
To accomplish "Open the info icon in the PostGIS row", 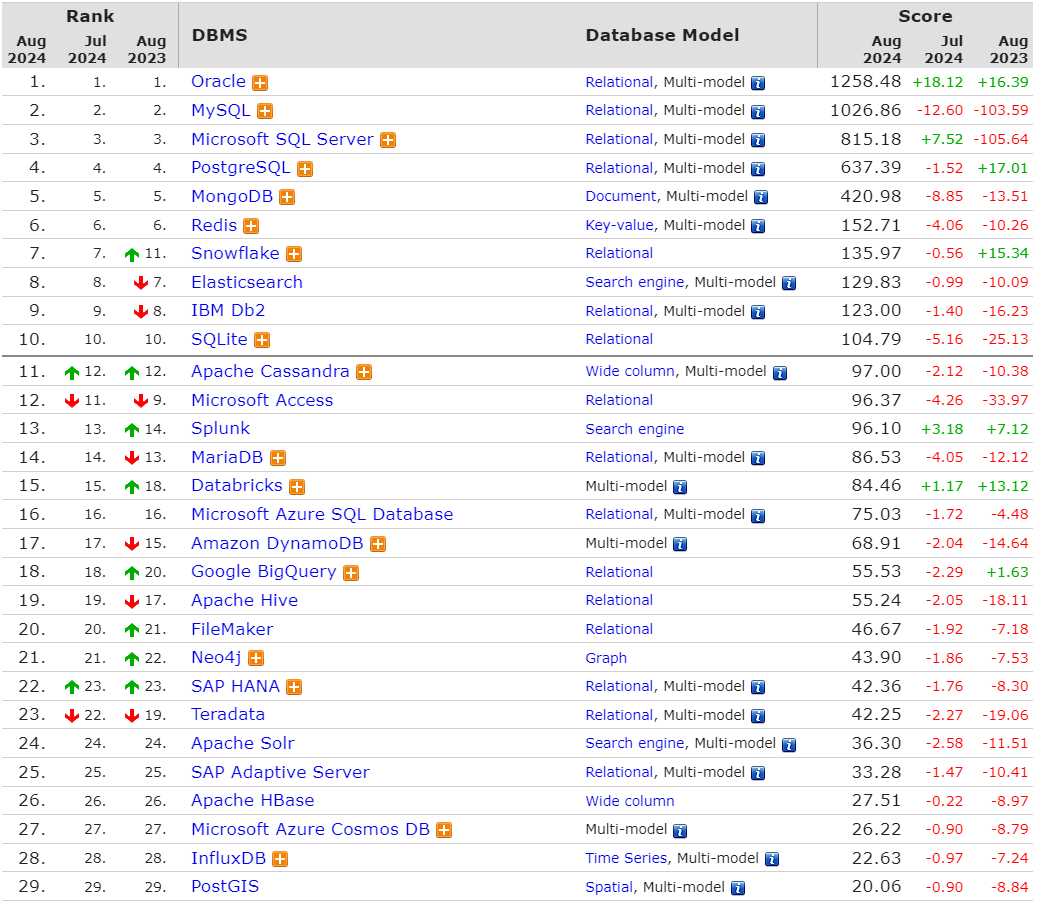I will coord(738,888).
